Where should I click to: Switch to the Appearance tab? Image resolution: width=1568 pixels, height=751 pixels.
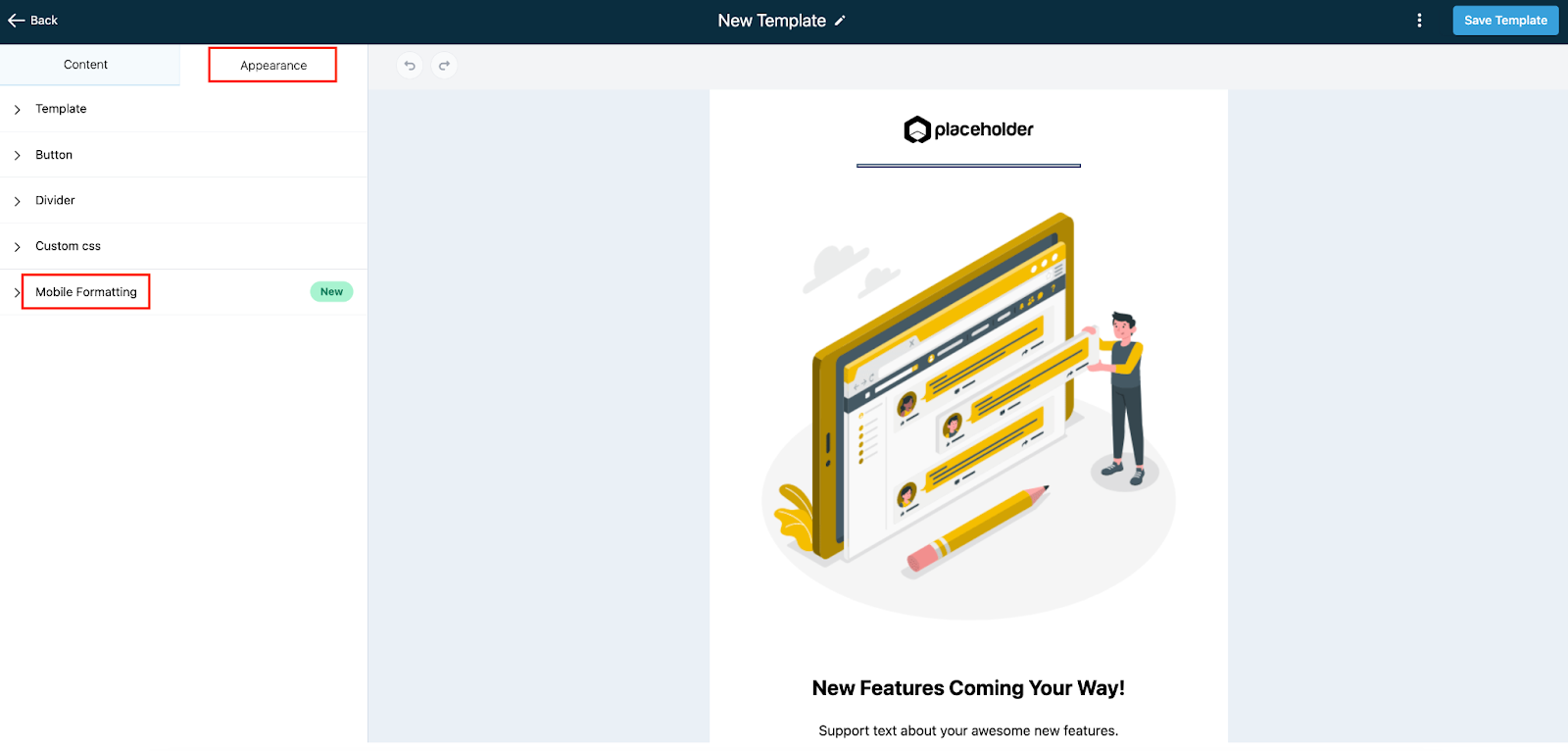click(x=273, y=66)
